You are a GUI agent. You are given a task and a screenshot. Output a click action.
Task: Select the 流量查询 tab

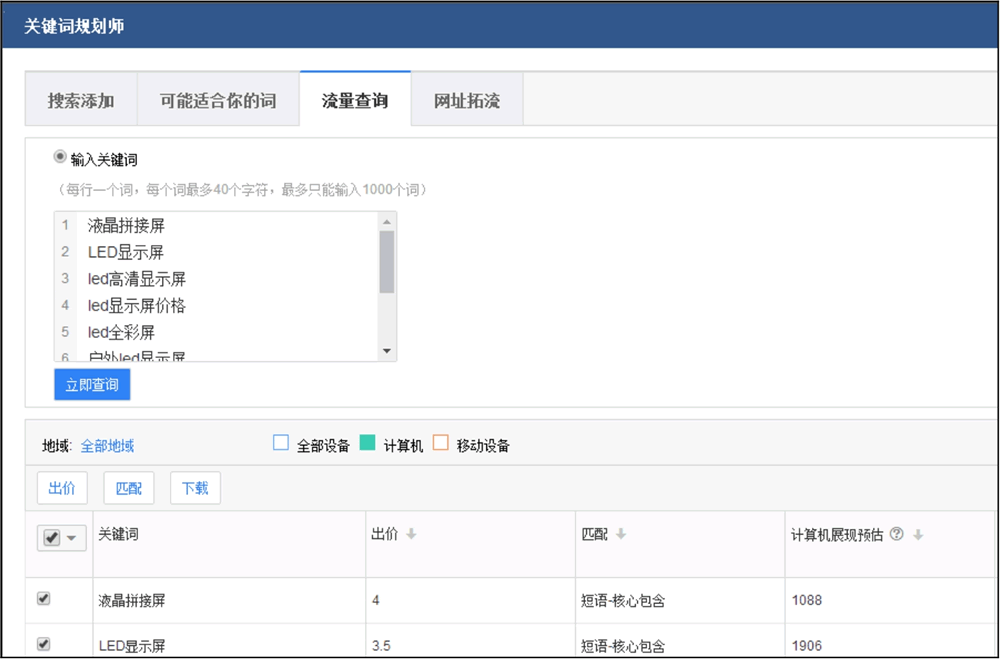(x=355, y=101)
